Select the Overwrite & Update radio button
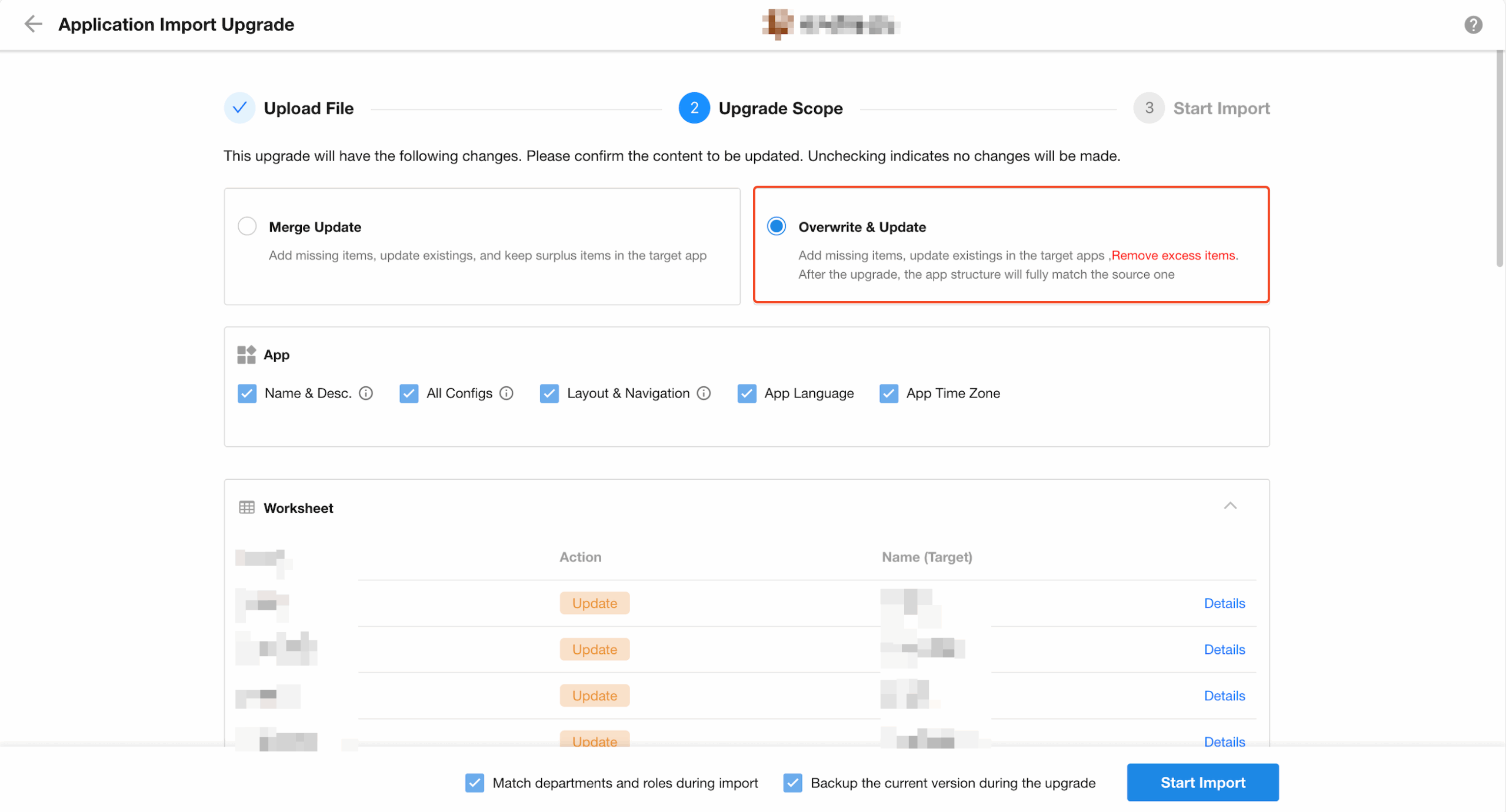This screenshot has height=812, width=1506. pyautogui.click(x=777, y=226)
